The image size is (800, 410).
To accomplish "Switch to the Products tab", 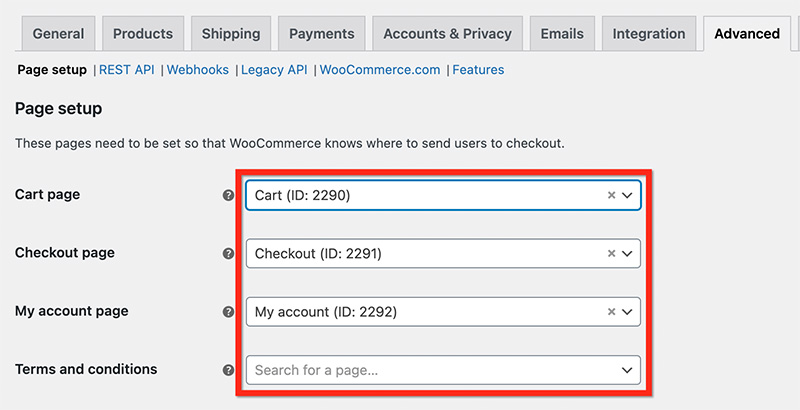I will 143,34.
